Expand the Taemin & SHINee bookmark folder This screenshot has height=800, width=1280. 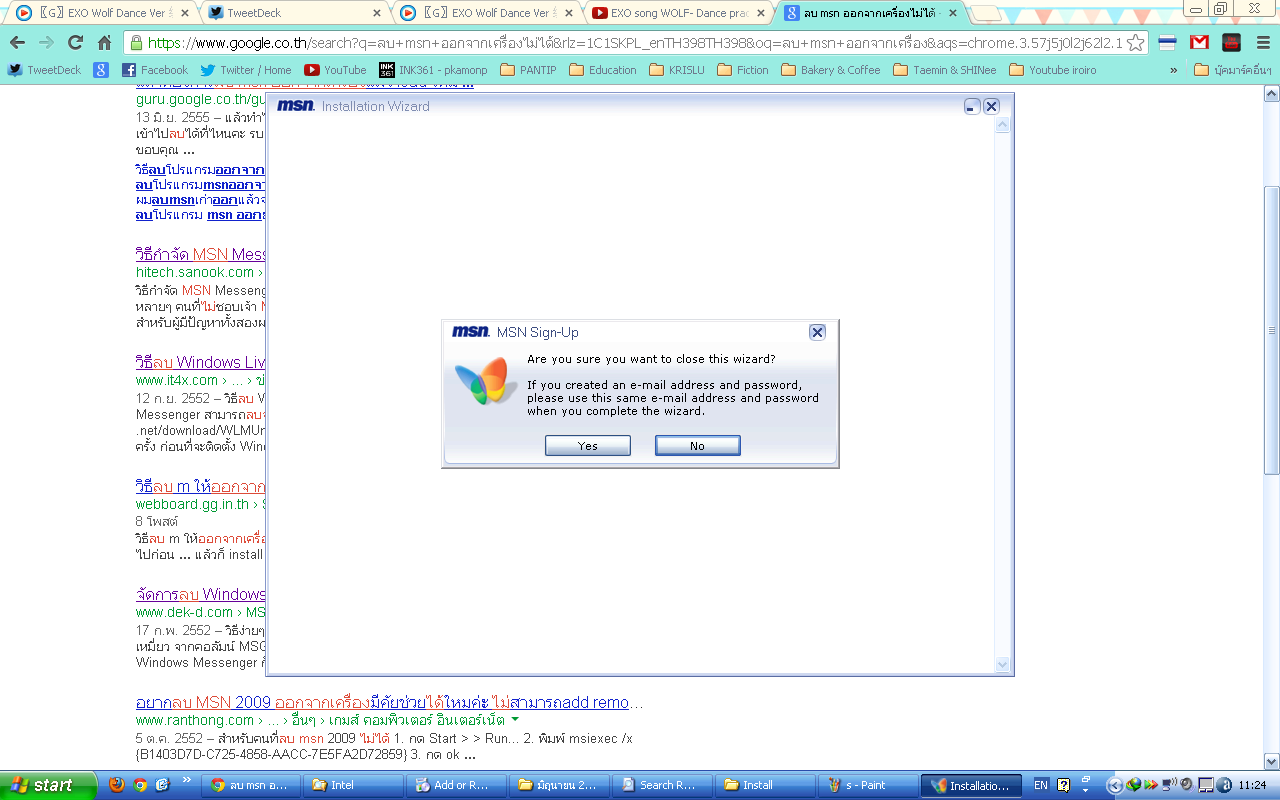pos(945,70)
